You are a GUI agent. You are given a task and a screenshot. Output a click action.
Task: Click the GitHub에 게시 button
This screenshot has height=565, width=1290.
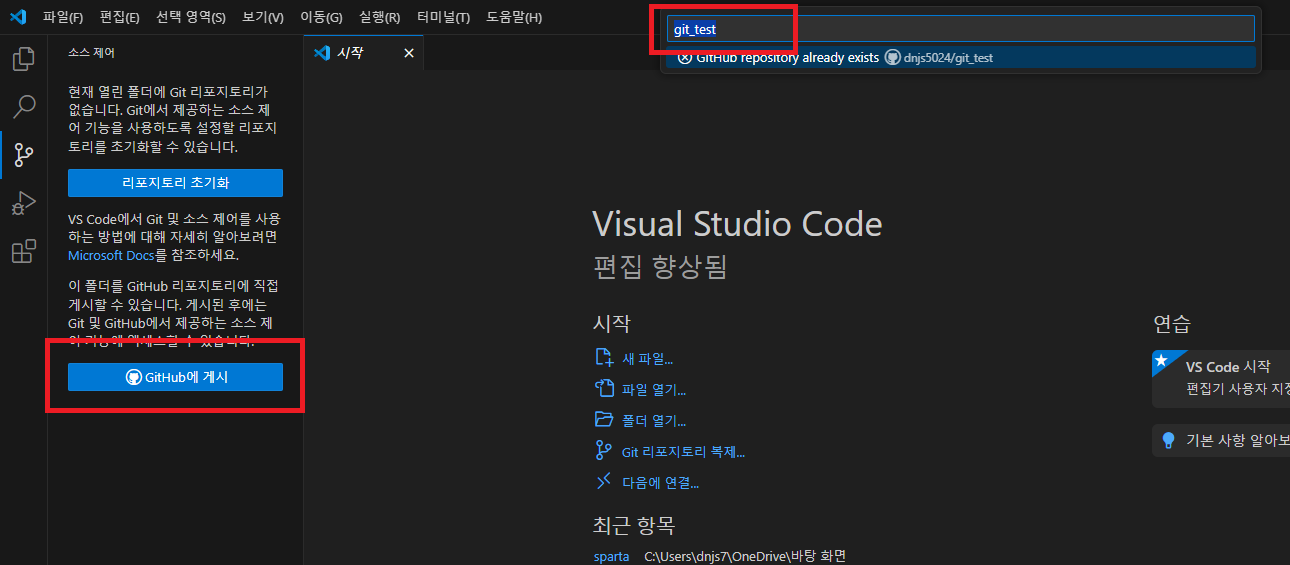tap(175, 377)
